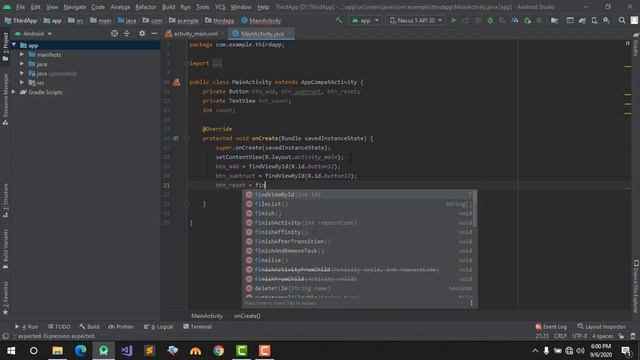The image size is (640, 360).
Task: Click UTF-8 encoding in status bar
Action: click(580, 336)
